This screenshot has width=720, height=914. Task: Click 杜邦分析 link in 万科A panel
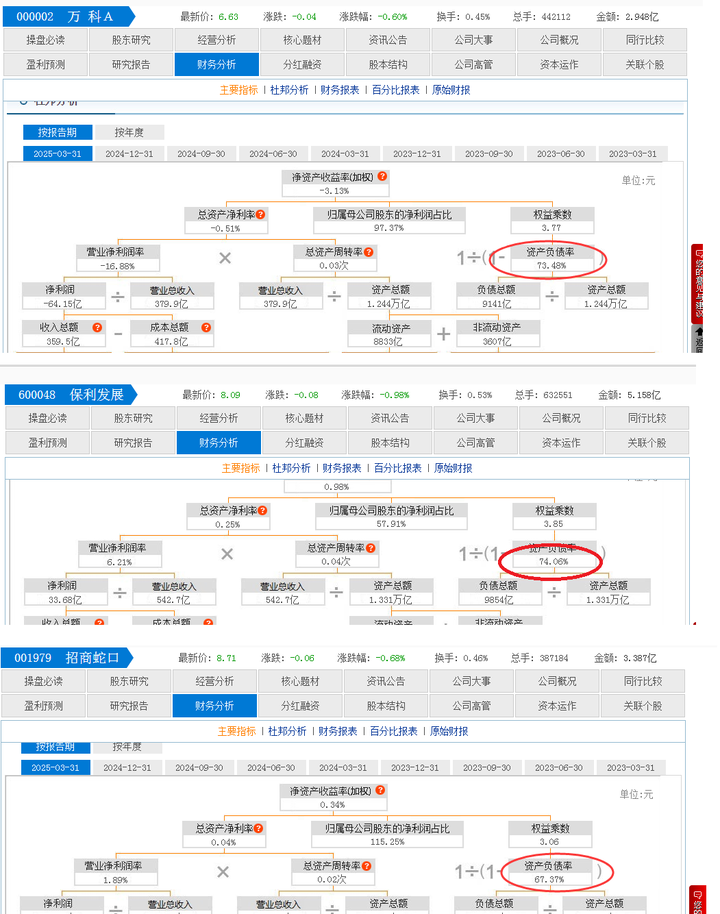coord(289,90)
